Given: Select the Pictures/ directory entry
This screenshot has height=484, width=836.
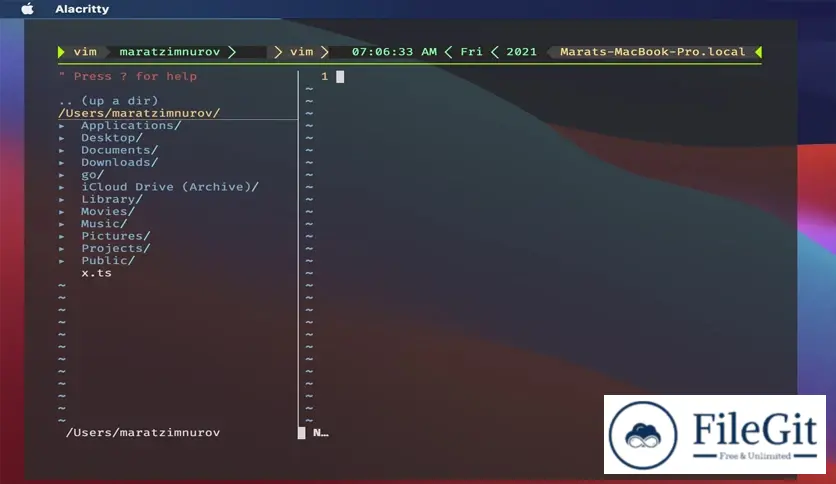Looking at the screenshot, I should pyautogui.click(x=116, y=236).
